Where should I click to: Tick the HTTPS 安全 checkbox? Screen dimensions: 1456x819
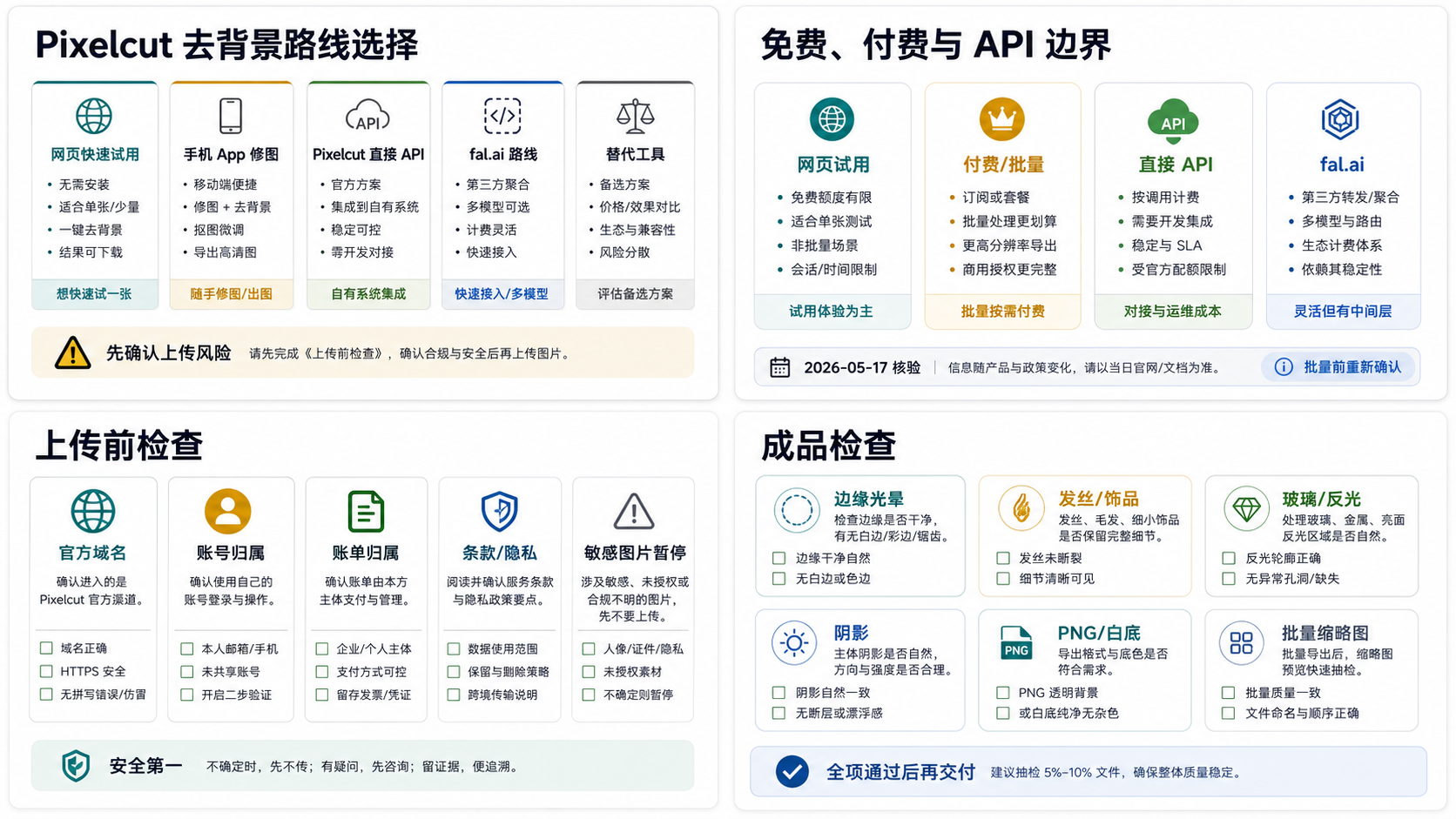pyautogui.click(x=46, y=671)
